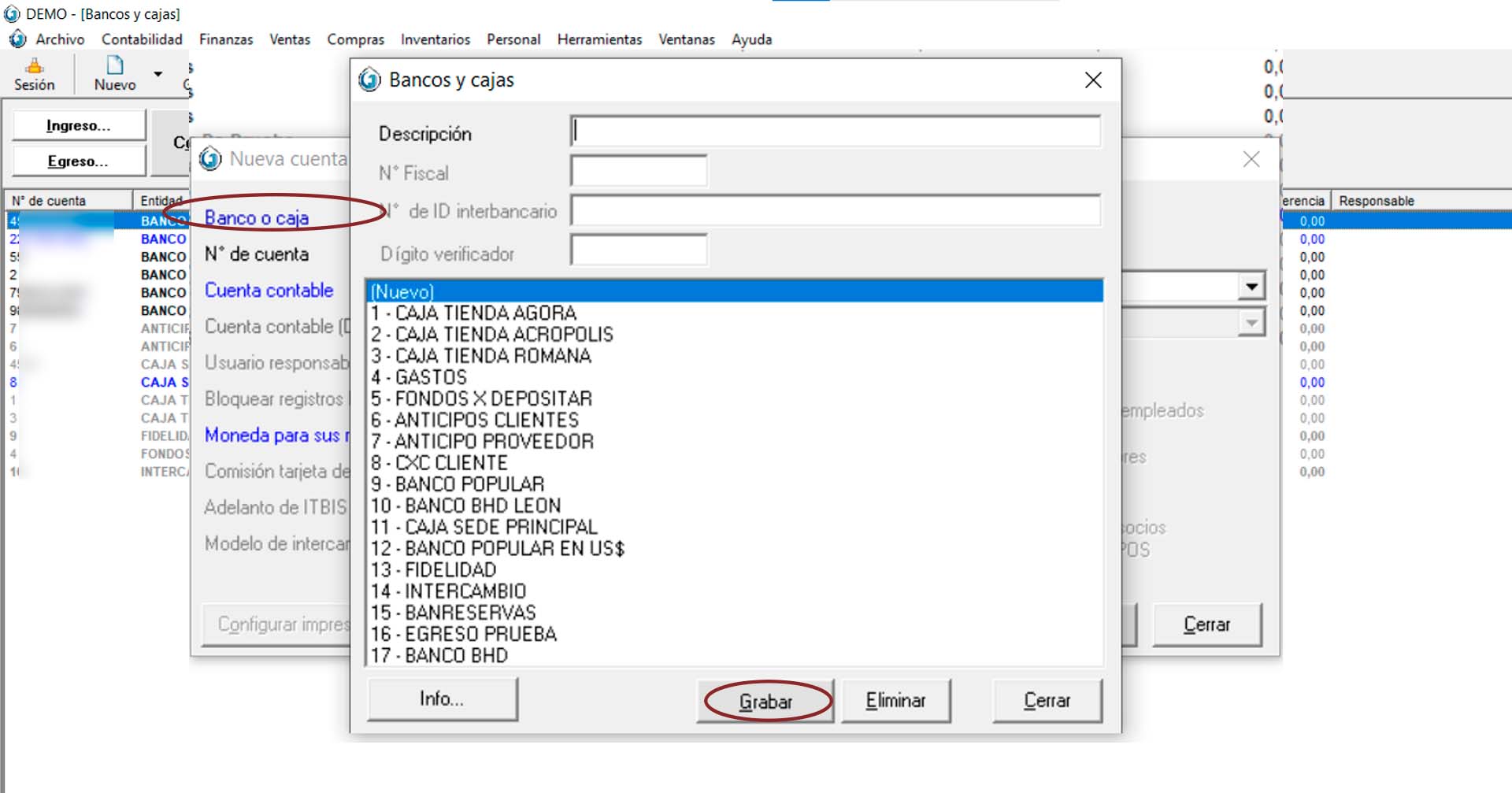The width and height of the screenshot is (1512, 793).
Task: Click the Descripción text field
Action: click(835, 132)
